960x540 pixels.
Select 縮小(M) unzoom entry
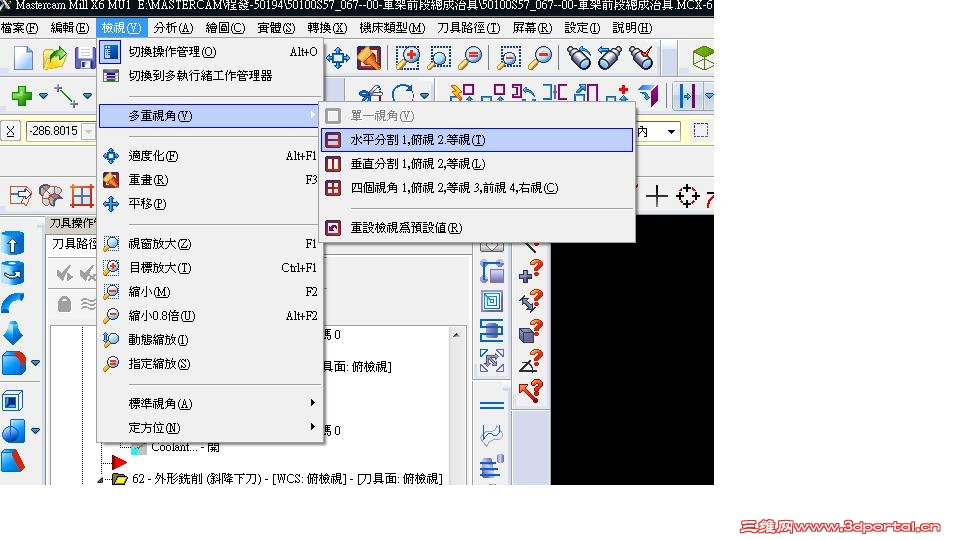click(210, 292)
